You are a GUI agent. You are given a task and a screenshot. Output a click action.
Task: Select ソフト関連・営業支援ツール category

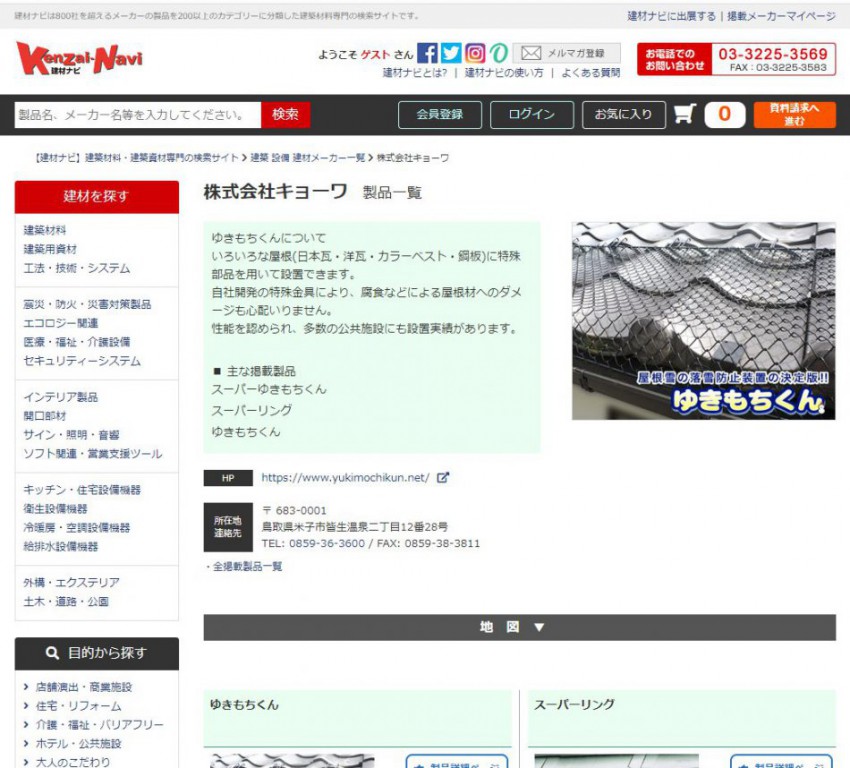92,454
